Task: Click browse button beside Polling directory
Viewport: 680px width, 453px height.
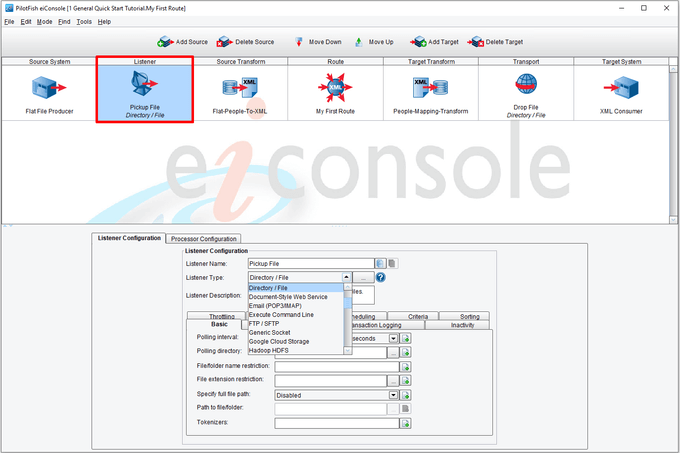Action: point(393,352)
